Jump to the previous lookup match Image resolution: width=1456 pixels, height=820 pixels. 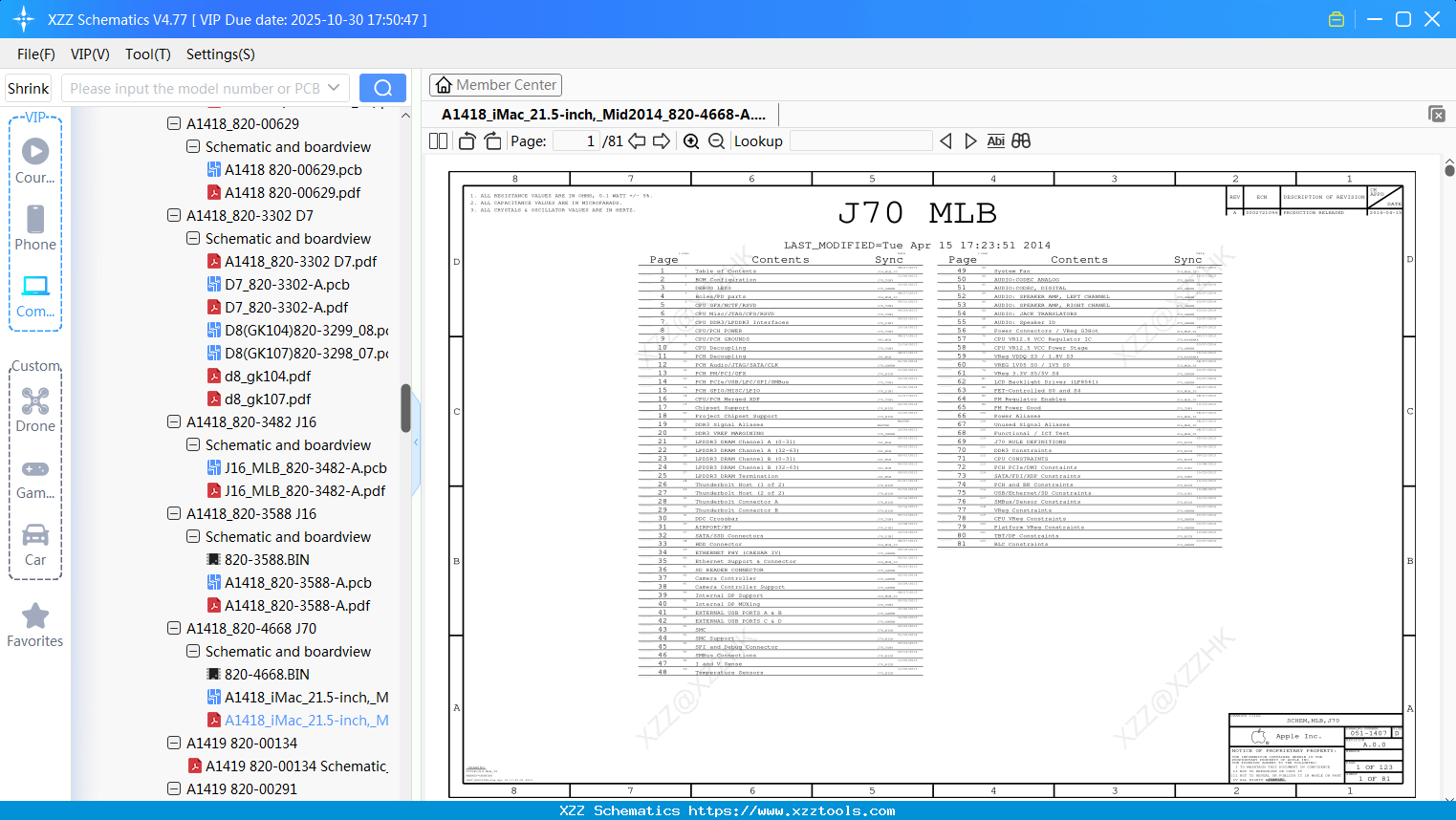tap(945, 141)
